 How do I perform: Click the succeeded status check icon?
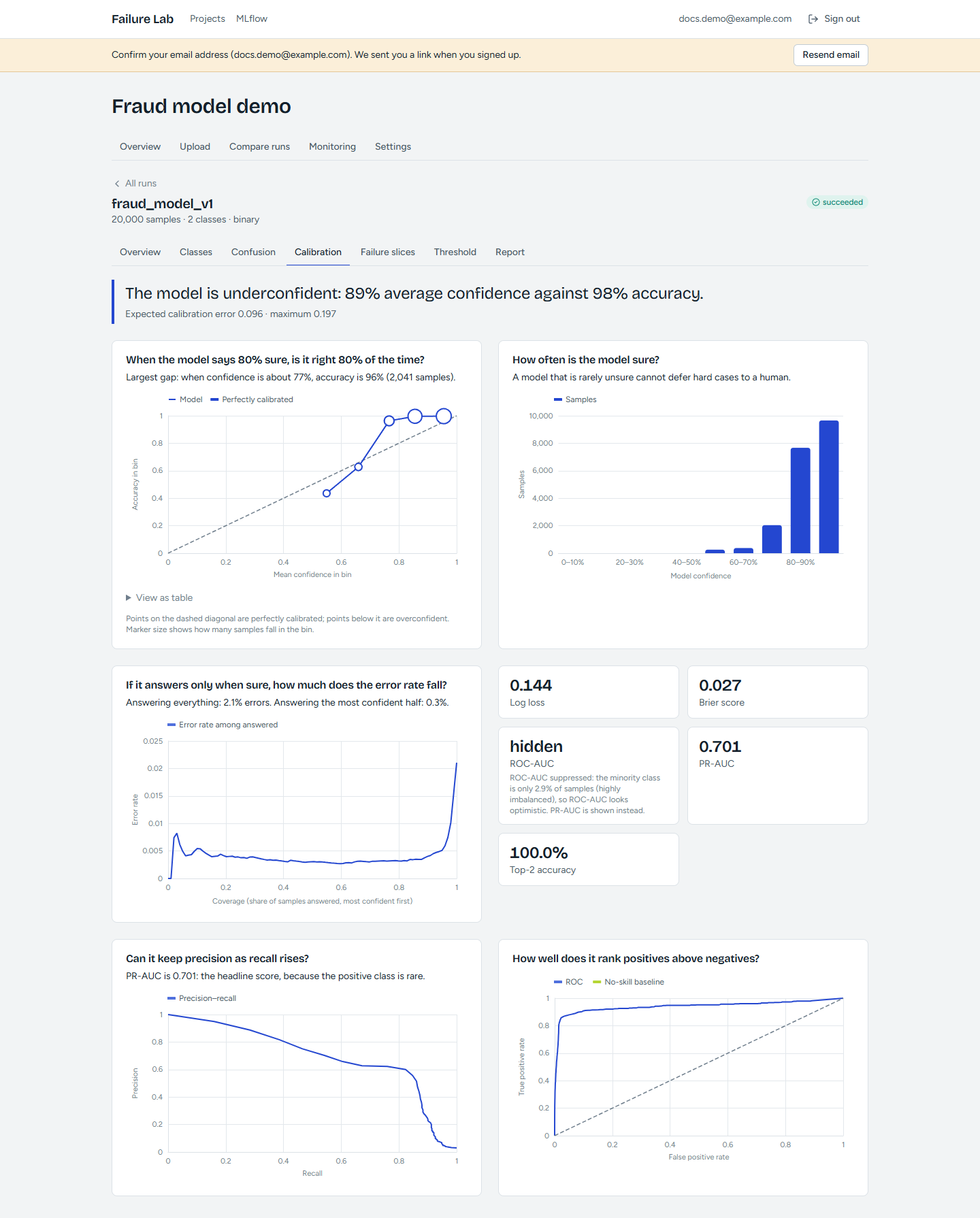click(815, 202)
